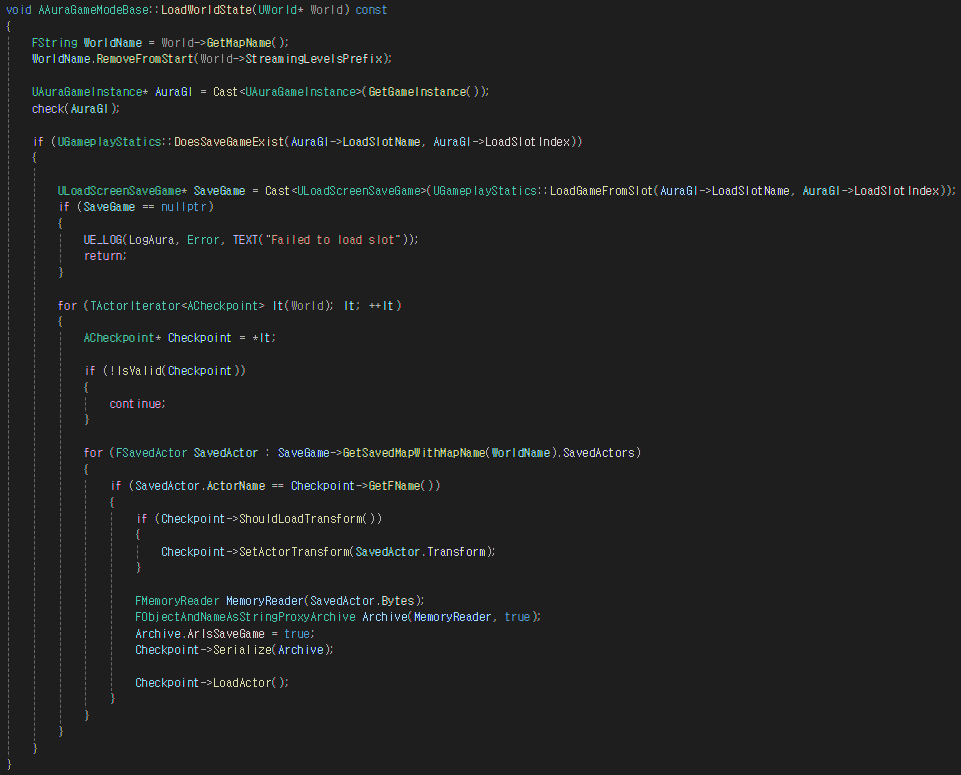Click the LoadGameFromSlot function call
The width and height of the screenshot is (961, 775).
point(601,191)
